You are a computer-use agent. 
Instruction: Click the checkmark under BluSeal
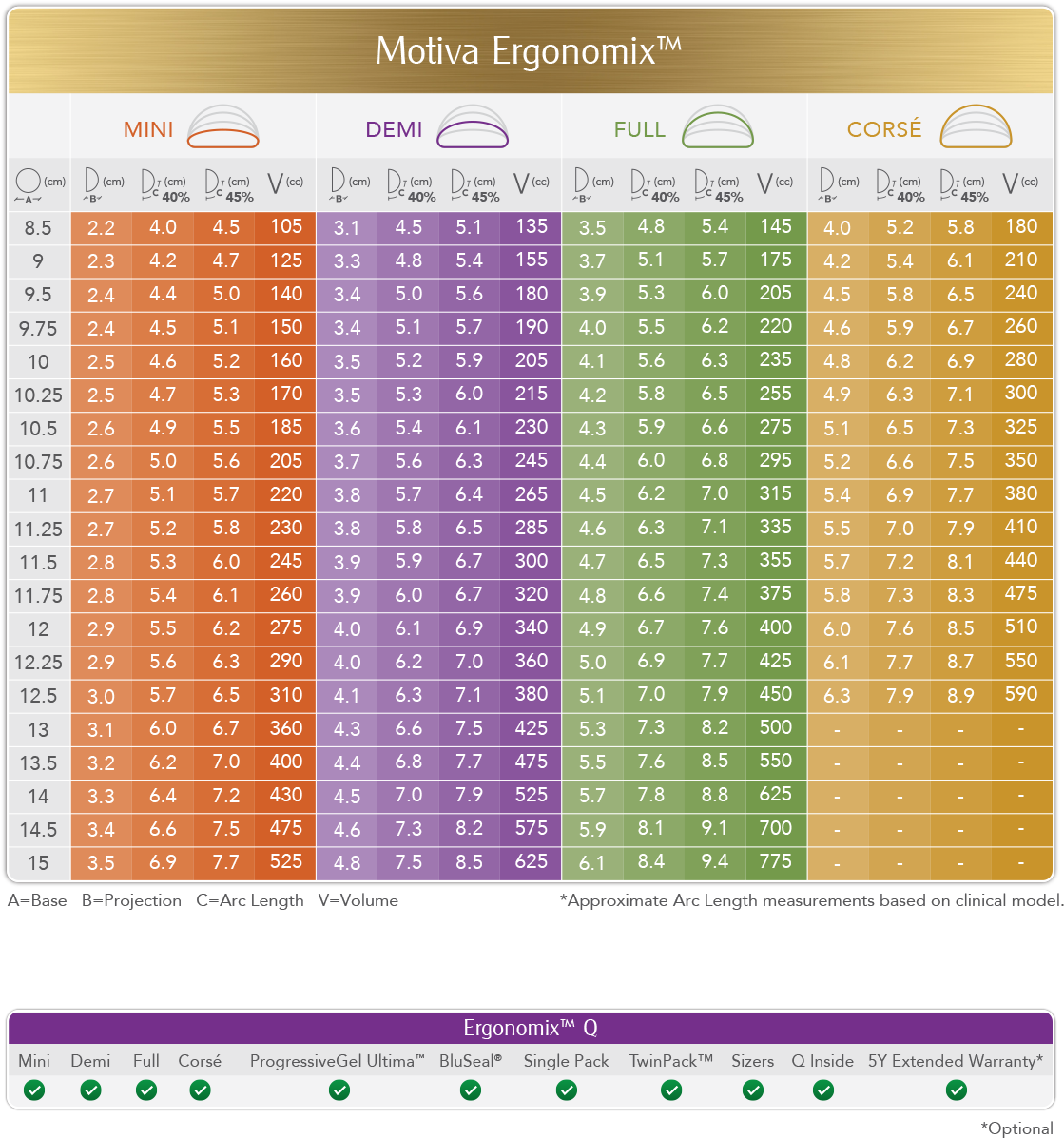click(x=471, y=1090)
